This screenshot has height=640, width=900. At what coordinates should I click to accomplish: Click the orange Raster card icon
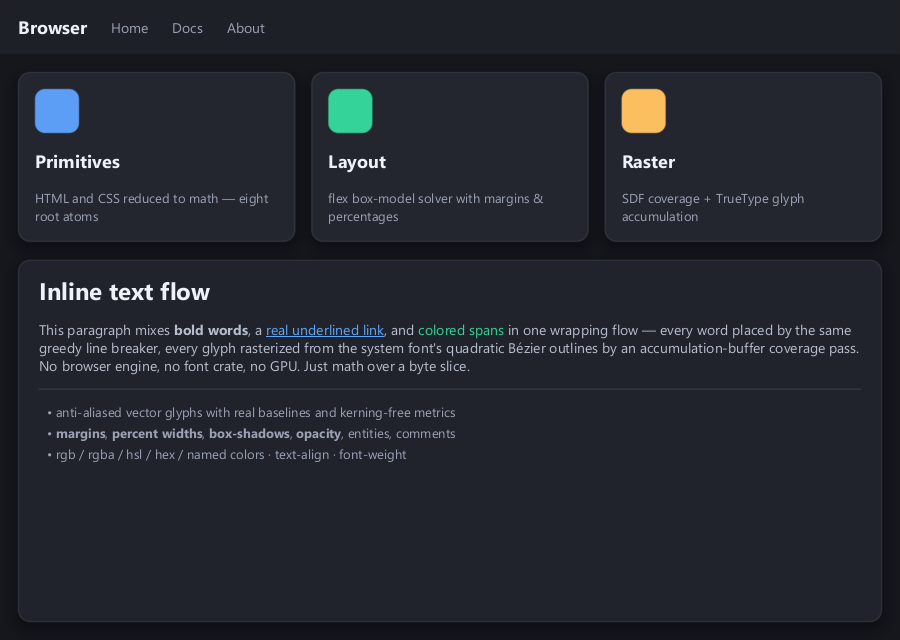pos(643,111)
